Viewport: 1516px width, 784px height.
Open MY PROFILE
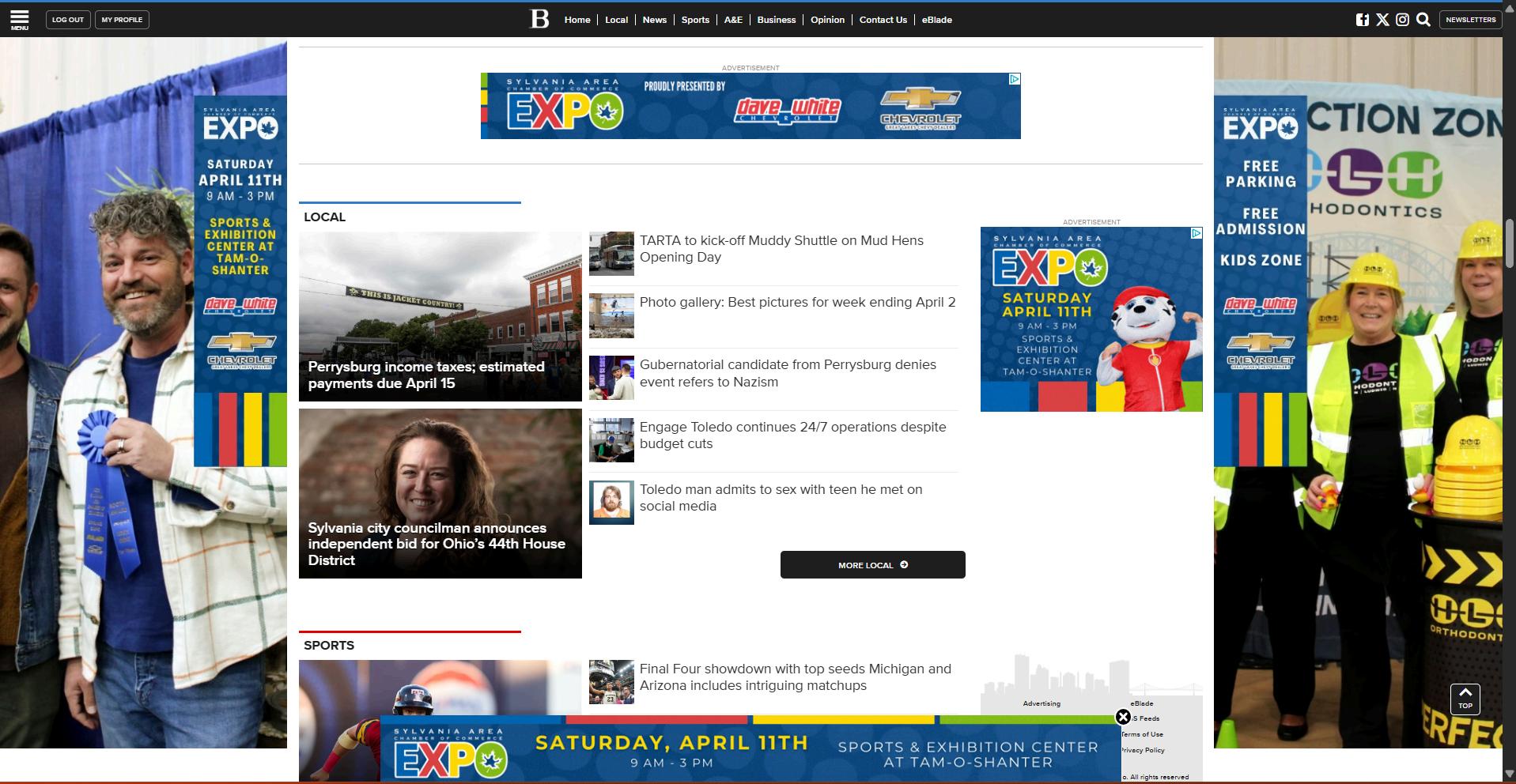click(x=122, y=20)
